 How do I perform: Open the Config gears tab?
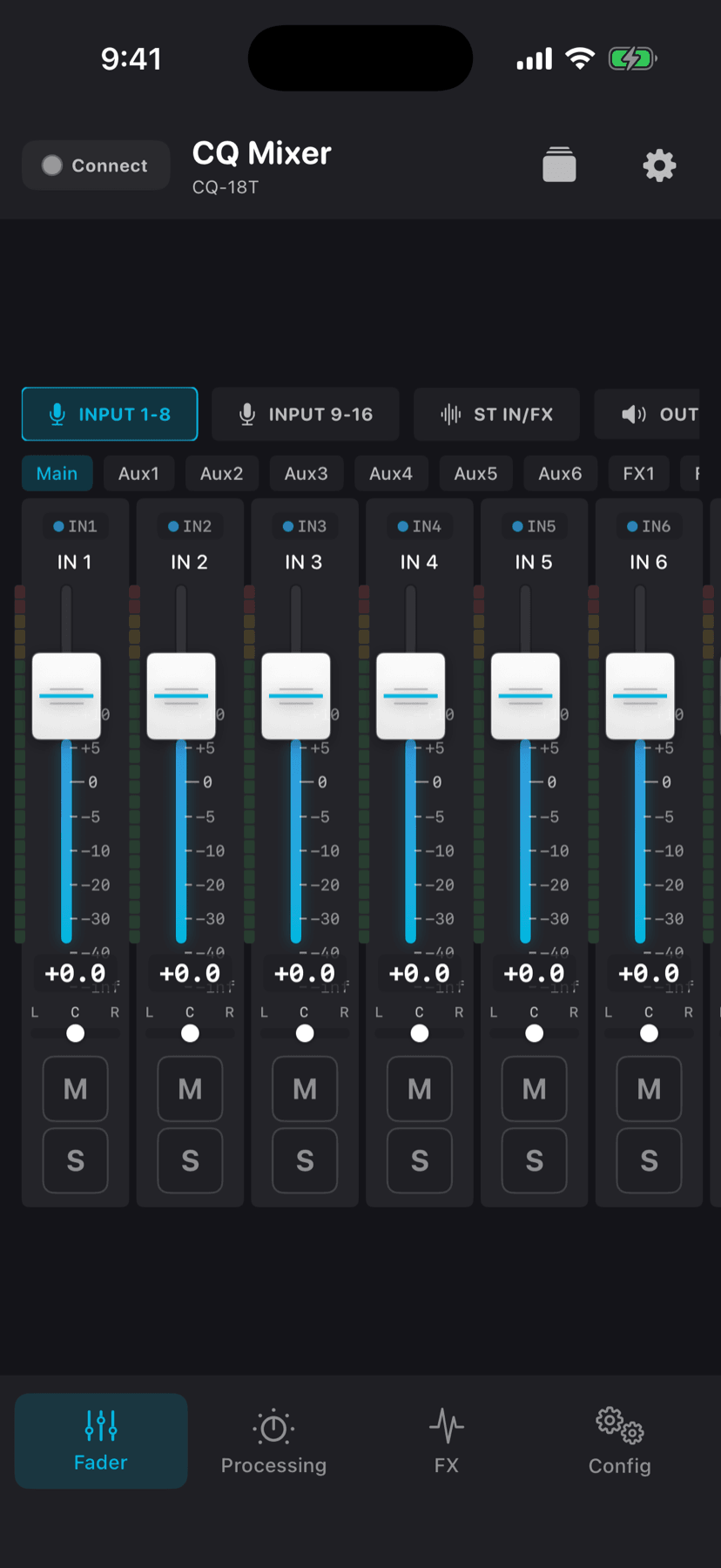619,1441
